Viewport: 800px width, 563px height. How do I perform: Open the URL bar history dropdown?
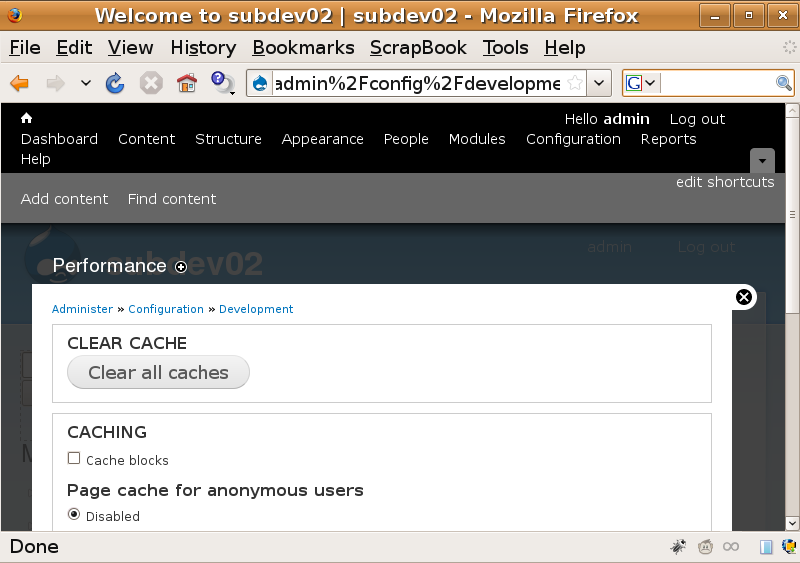[599, 83]
